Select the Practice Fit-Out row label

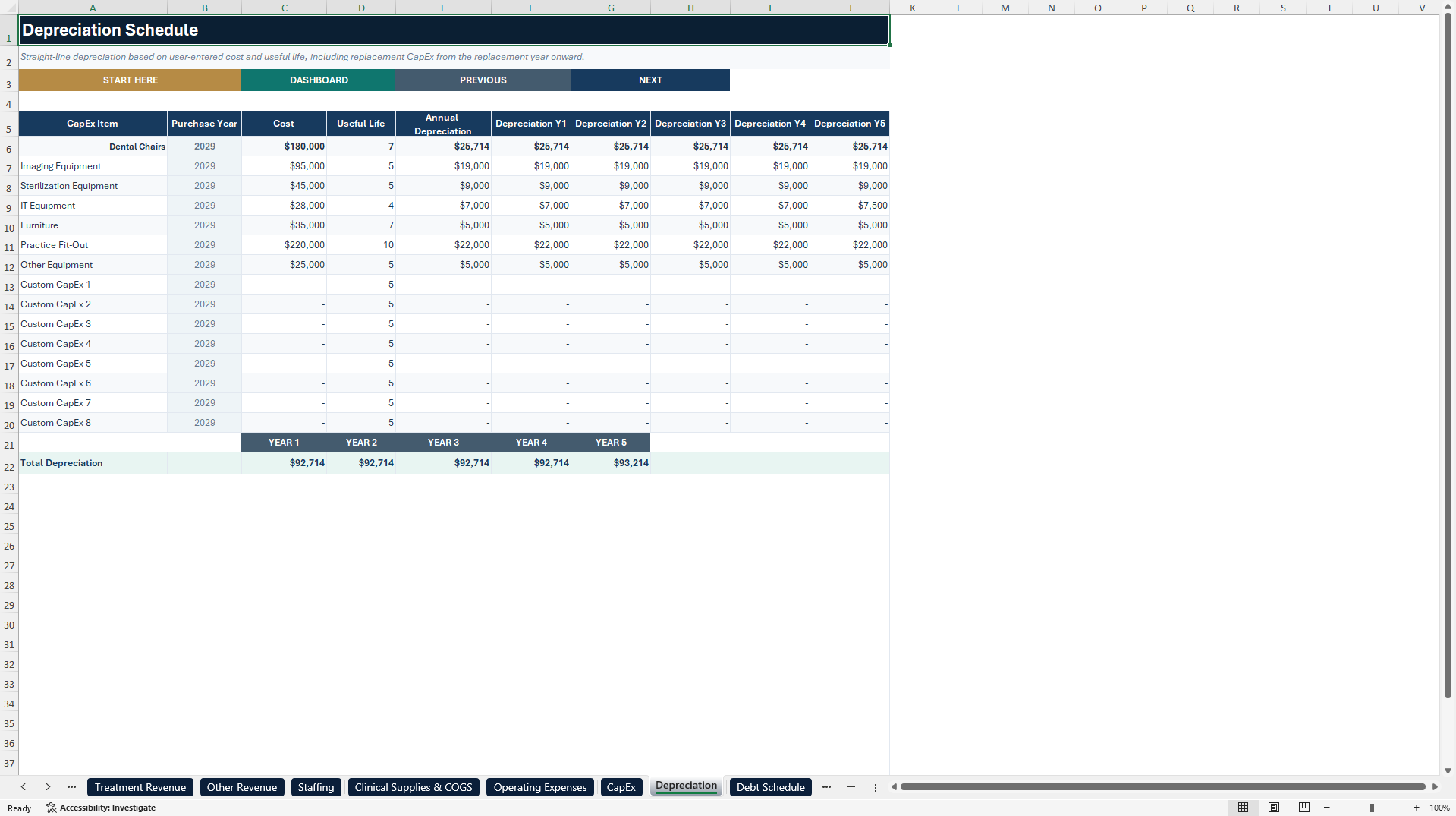click(93, 245)
